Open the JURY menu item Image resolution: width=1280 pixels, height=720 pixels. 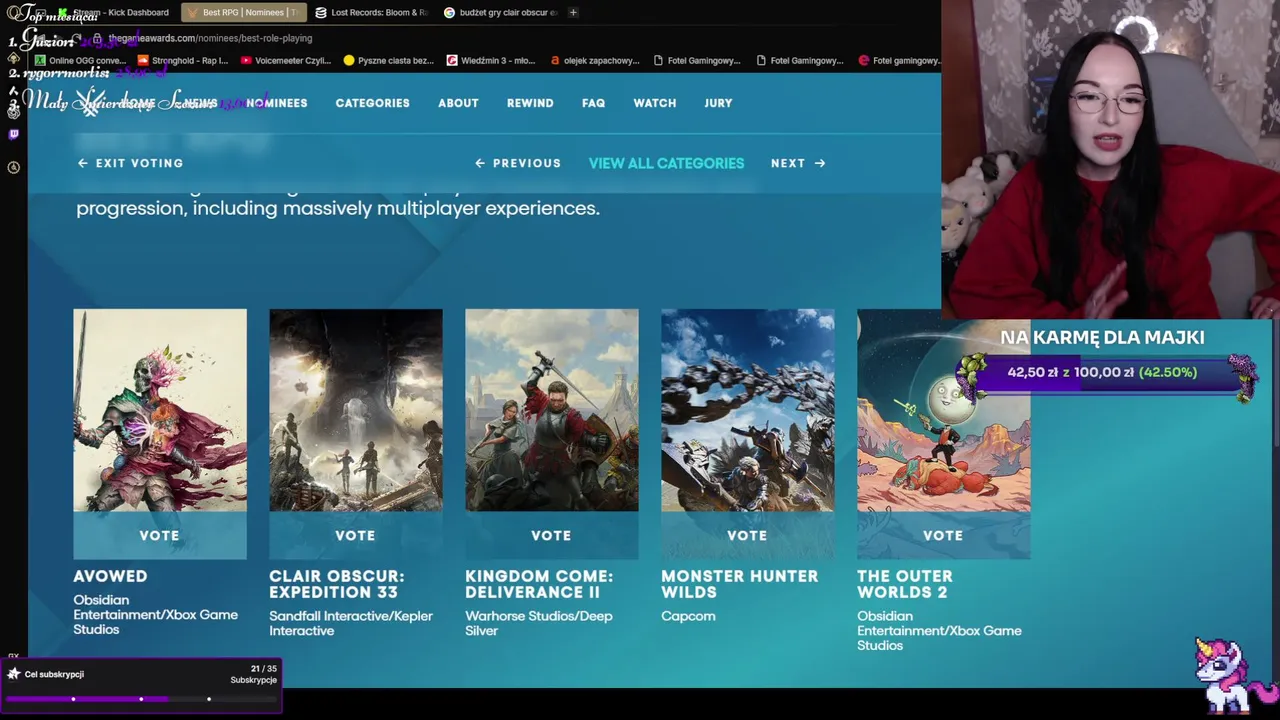pyautogui.click(x=718, y=103)
